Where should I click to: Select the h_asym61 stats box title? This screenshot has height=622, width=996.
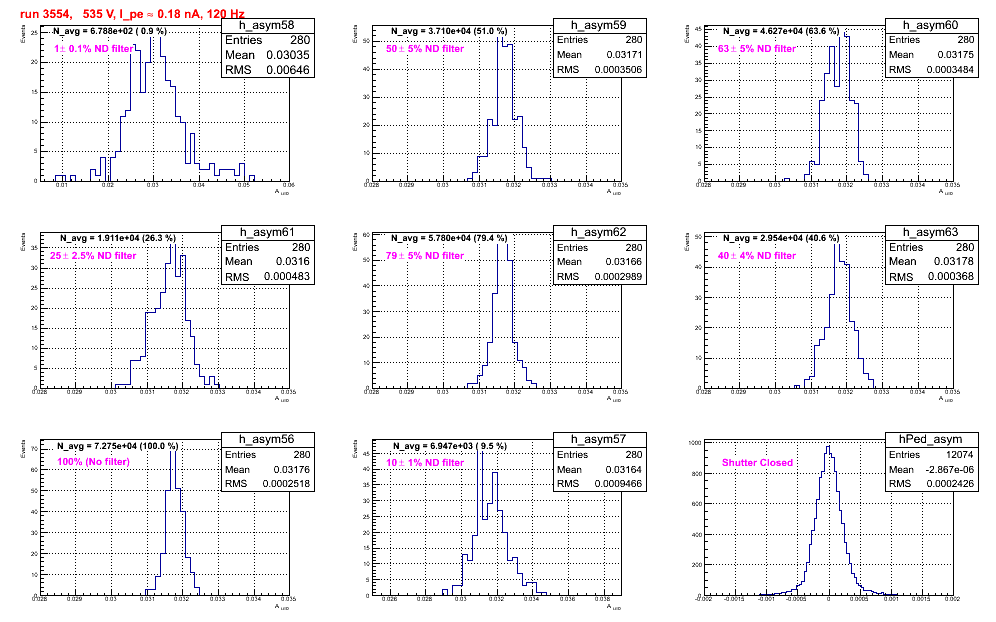(x=267, y=233)
